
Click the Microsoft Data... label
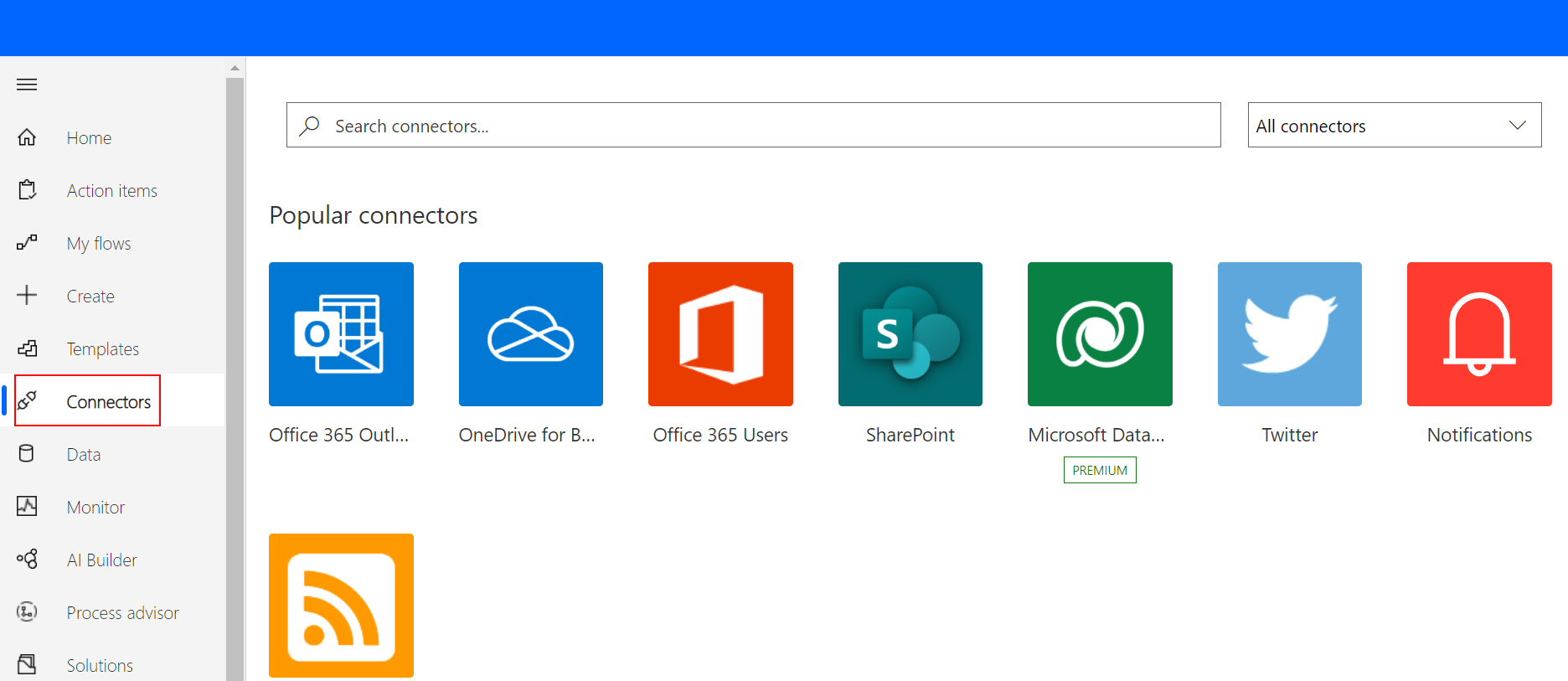pos(1096,435)
